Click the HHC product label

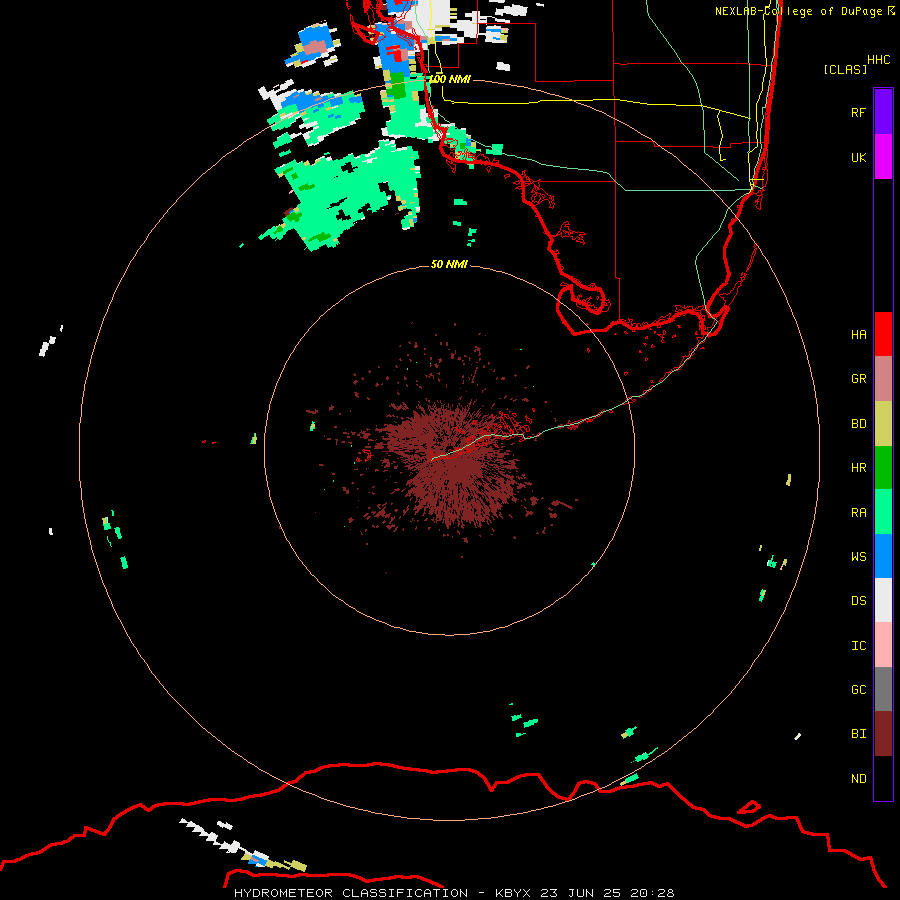(x=878, y=60)
